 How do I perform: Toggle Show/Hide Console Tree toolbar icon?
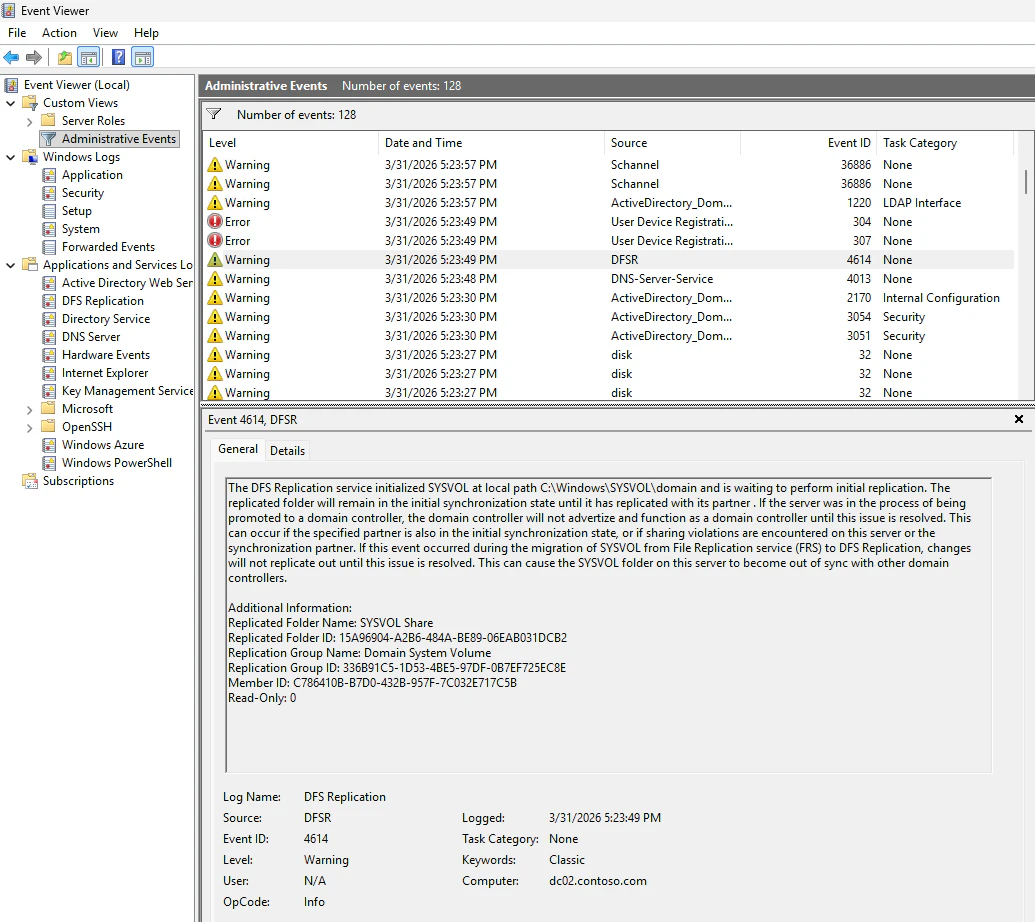(88, 57)
